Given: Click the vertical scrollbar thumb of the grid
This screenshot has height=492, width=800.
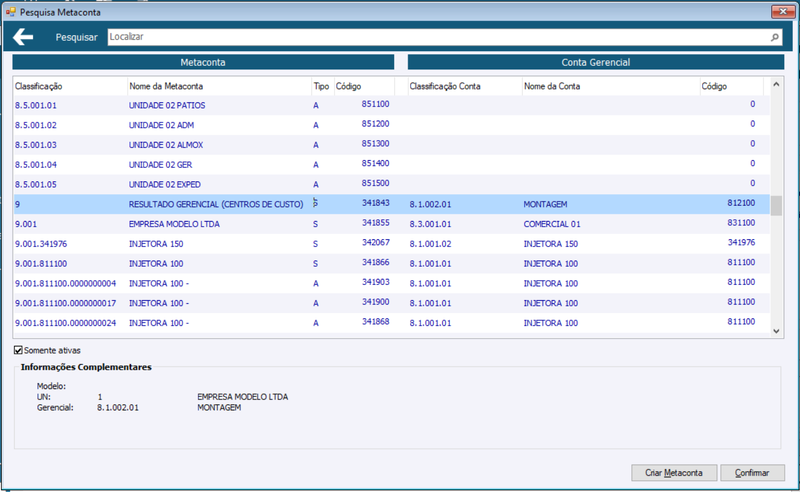Looking at the screenshot, I should [x=776, y=206].
